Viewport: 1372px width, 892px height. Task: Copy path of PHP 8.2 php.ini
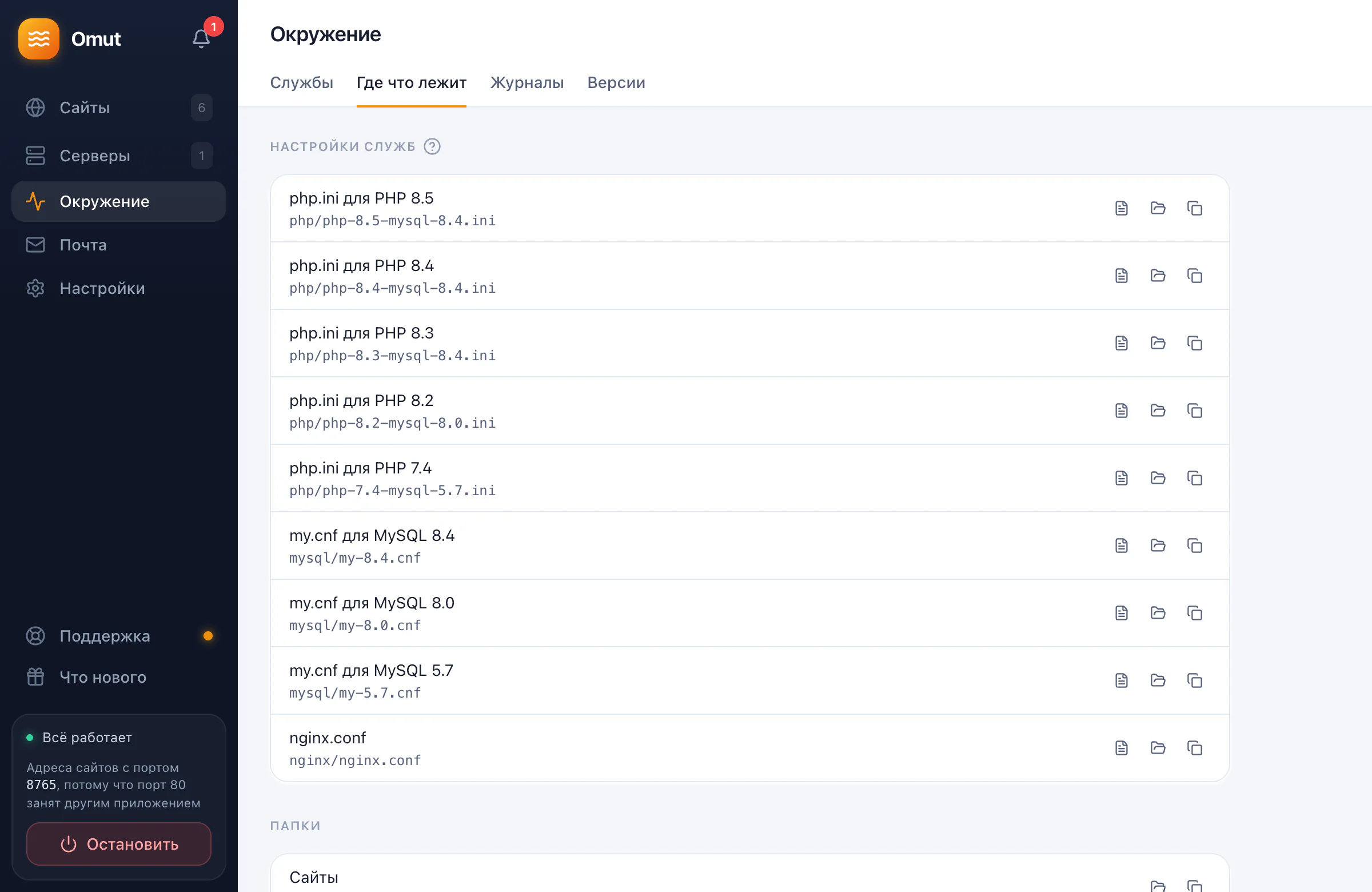point(1194,411)
